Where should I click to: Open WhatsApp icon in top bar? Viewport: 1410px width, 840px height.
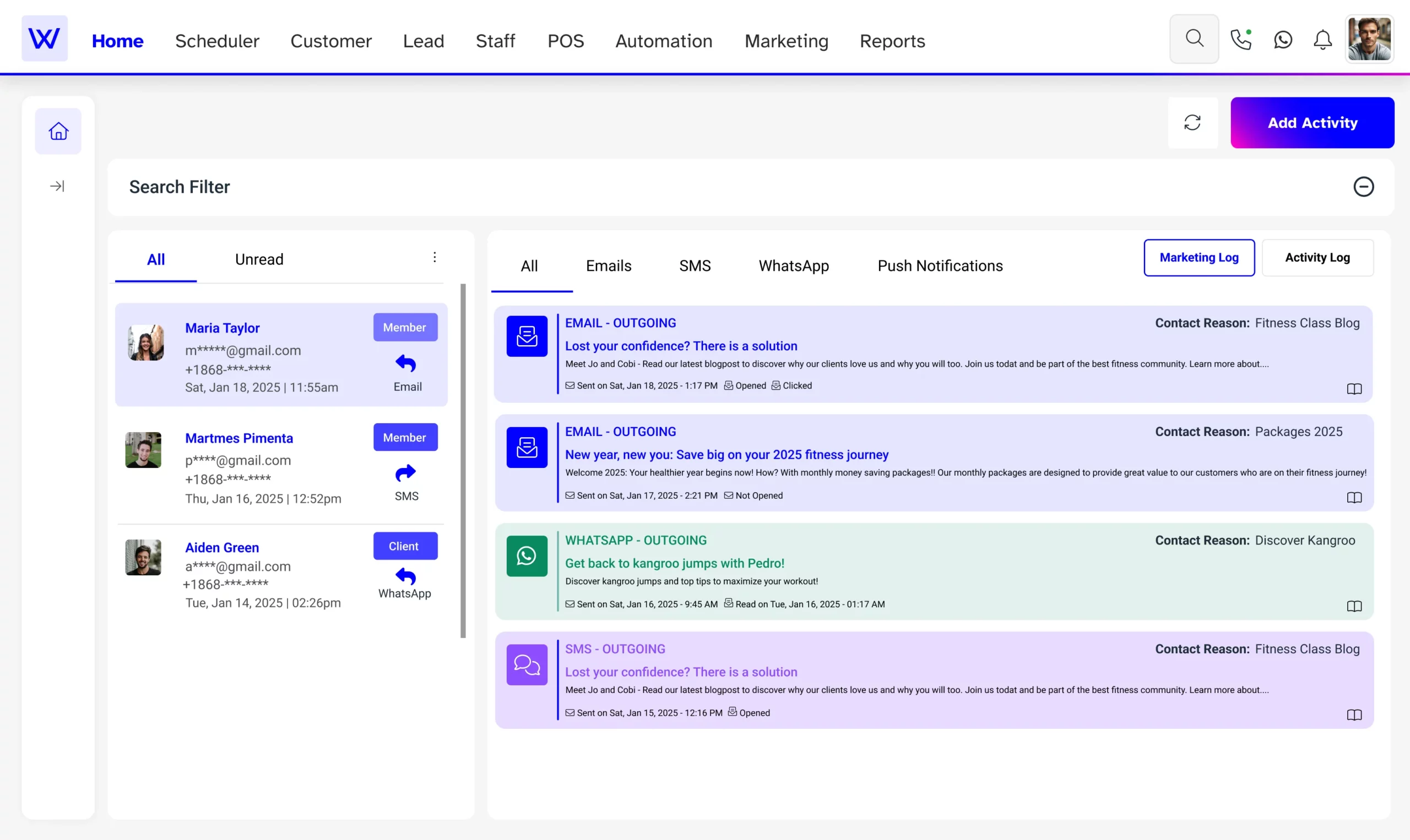point(1283,40)
